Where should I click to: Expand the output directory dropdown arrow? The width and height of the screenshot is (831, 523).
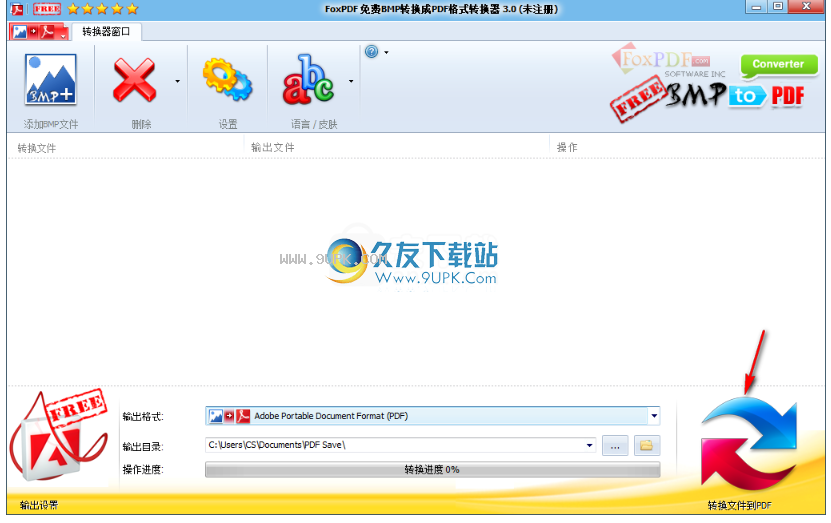pyautogui.click(x=589, y=445)
